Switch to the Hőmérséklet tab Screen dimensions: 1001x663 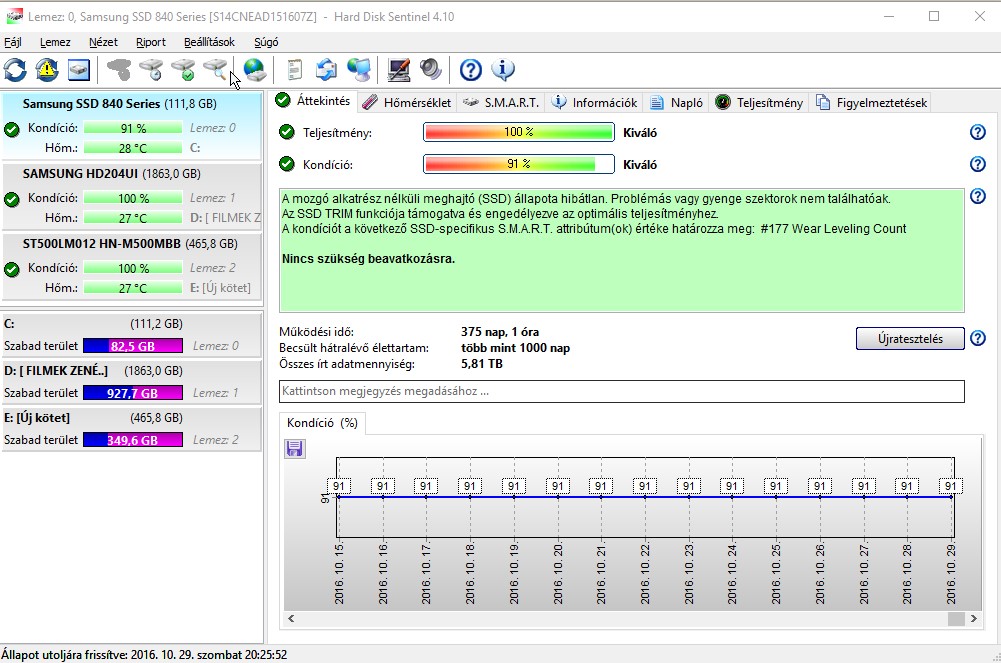click(x=407, y=103)
